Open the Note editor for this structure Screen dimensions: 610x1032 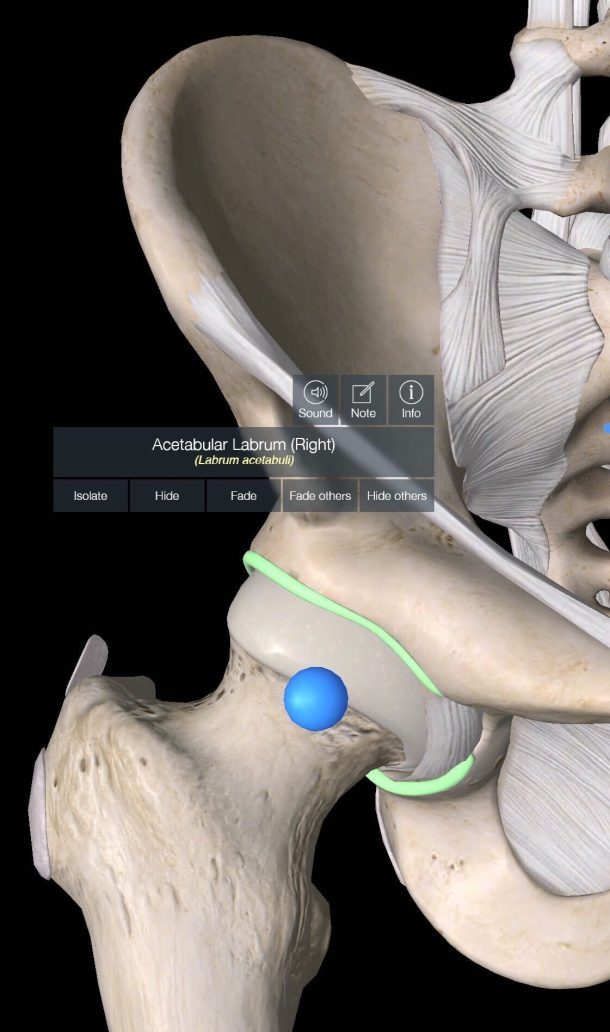(x=363, y=400)
